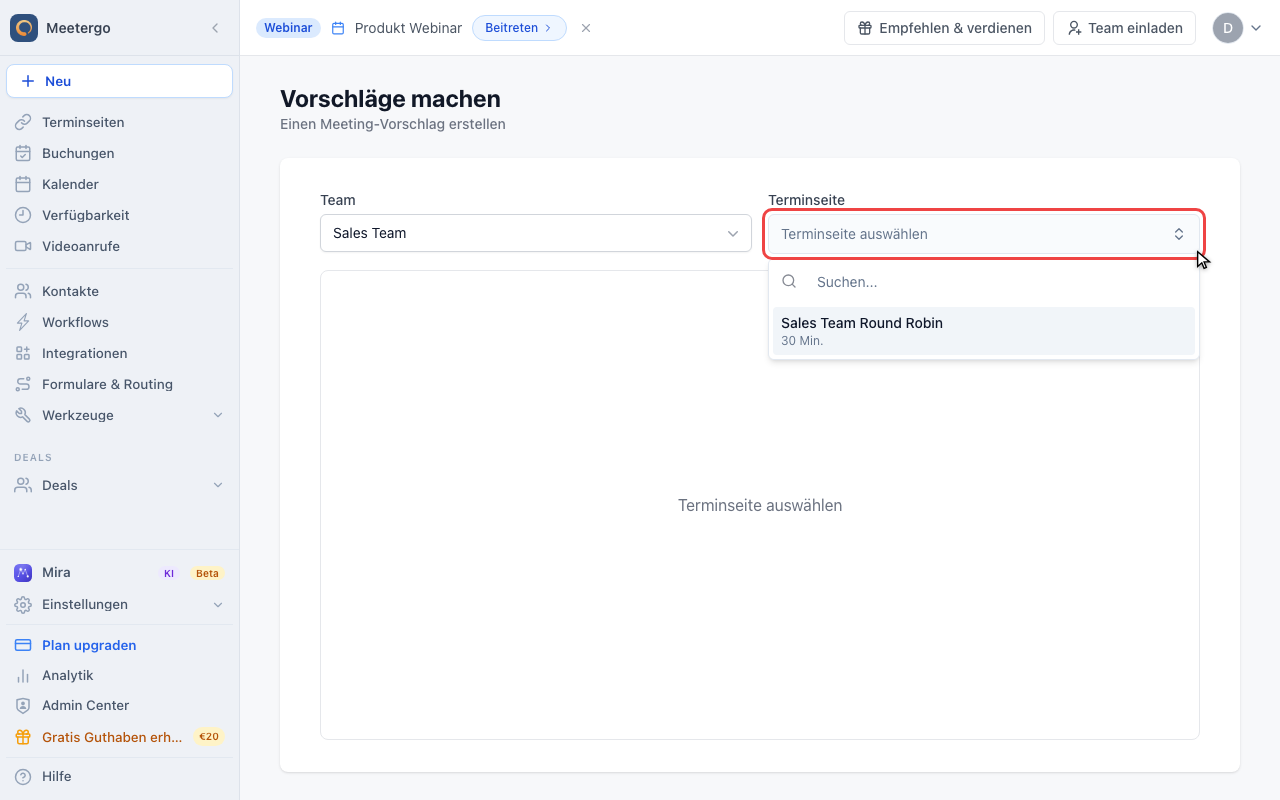This screenshot has height=800, width=1280.
Task: Collapse the sidebar with the chevron icon
Action: [215, 28]
